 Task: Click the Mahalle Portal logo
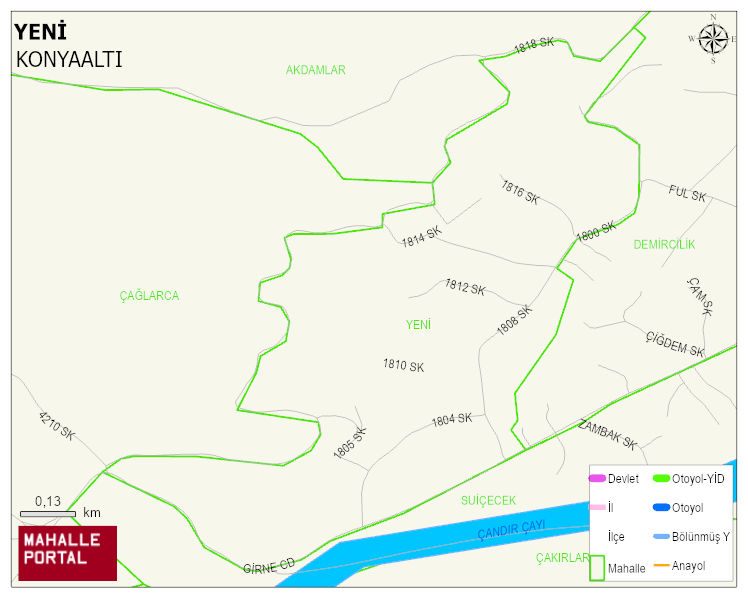(68, 553)
